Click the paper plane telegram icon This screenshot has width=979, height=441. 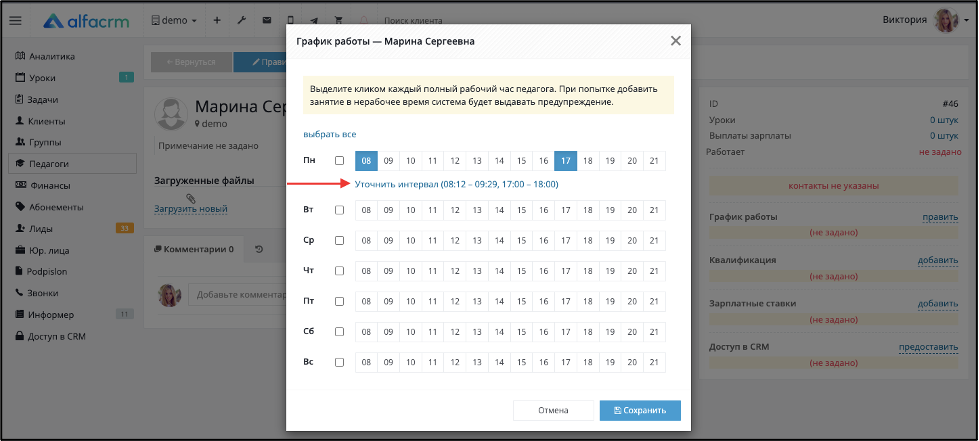click(x=314, y=20)
